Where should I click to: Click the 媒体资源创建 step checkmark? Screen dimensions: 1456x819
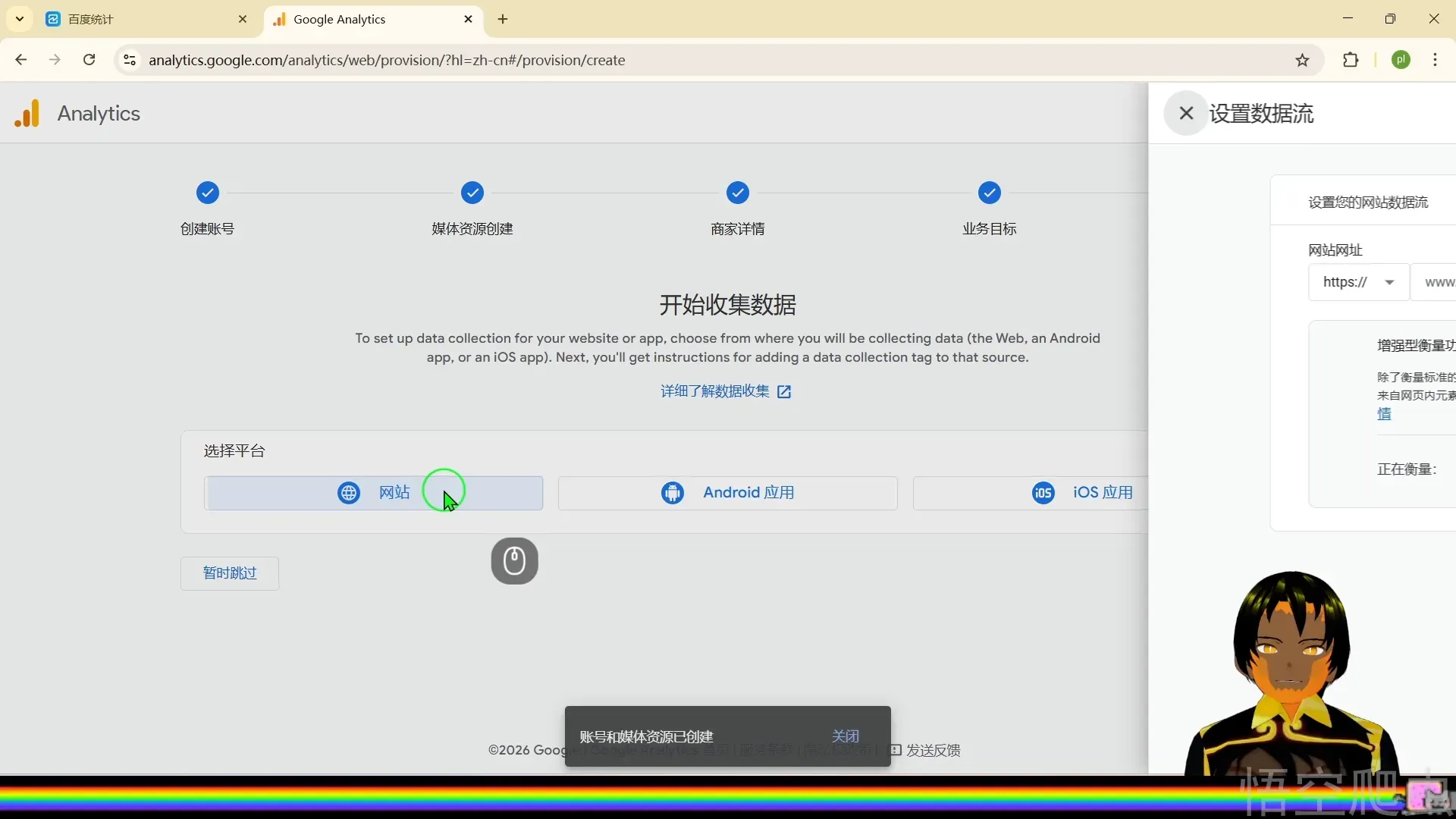472,193
